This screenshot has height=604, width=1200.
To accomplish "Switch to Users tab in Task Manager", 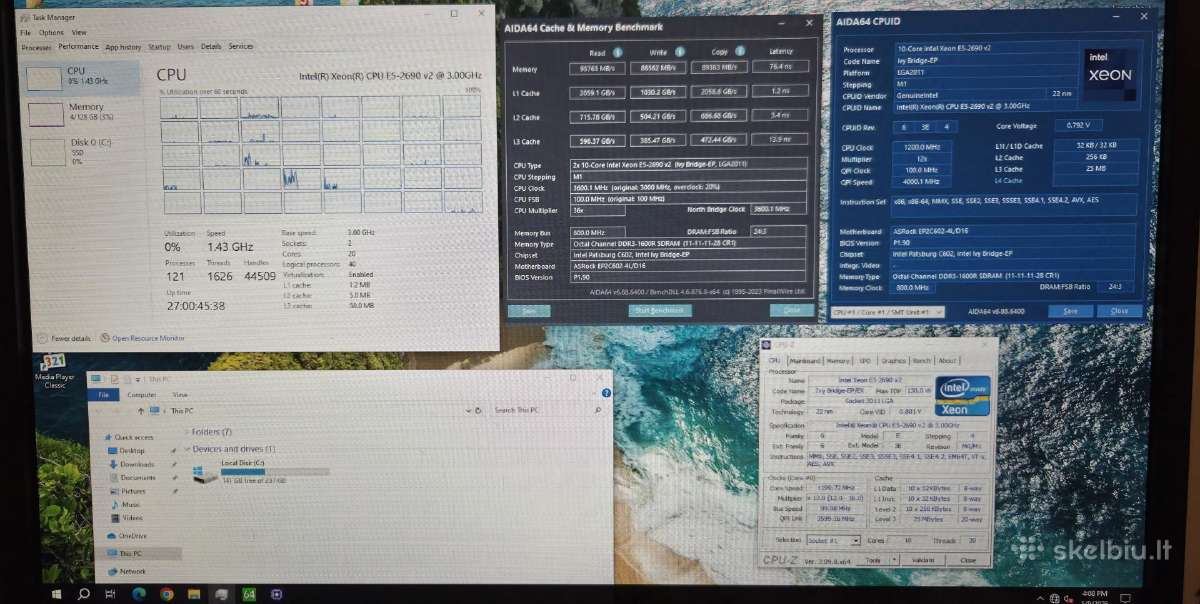I will tap(186, 47).
